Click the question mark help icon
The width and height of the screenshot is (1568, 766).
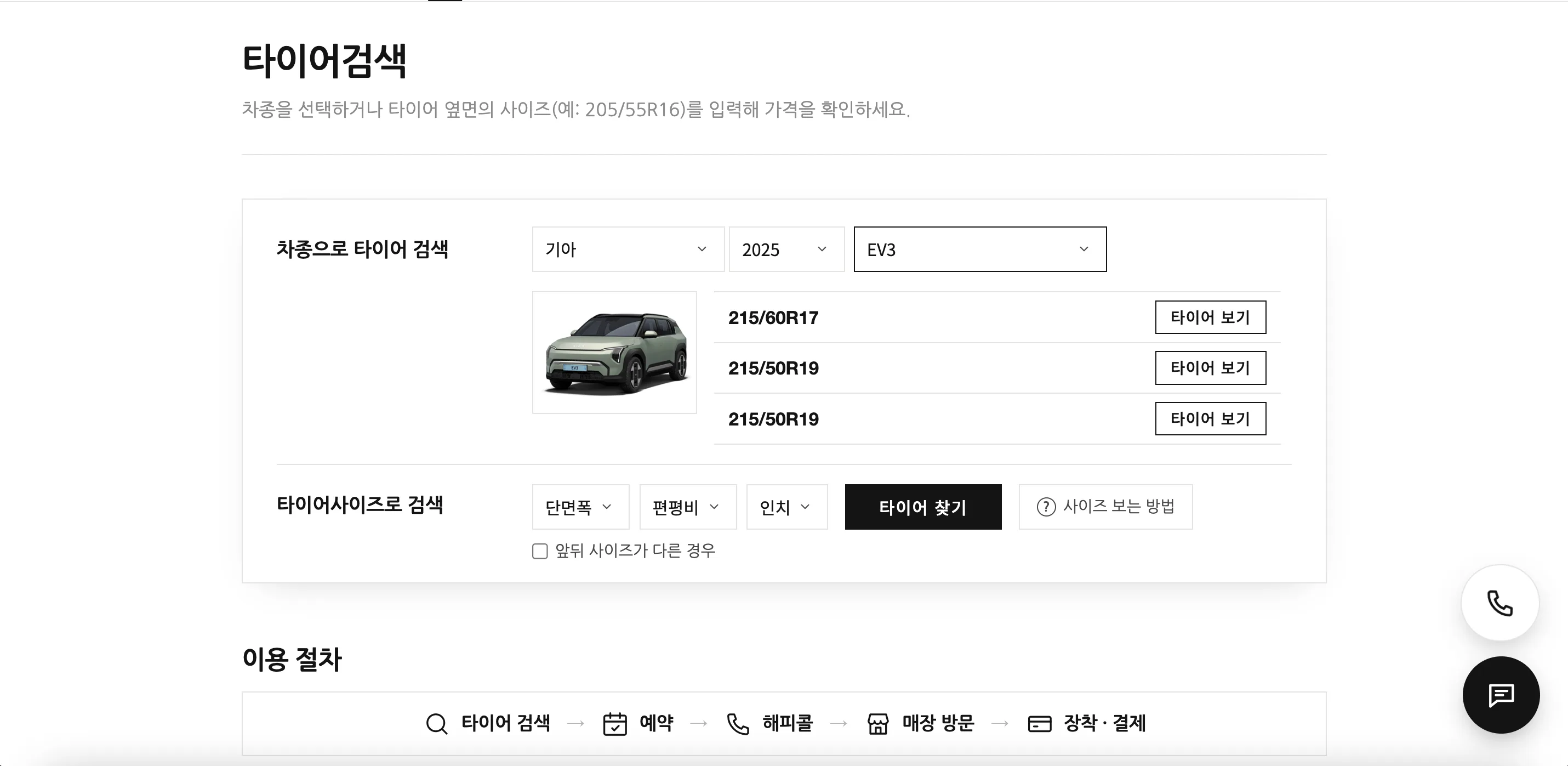1046,507
